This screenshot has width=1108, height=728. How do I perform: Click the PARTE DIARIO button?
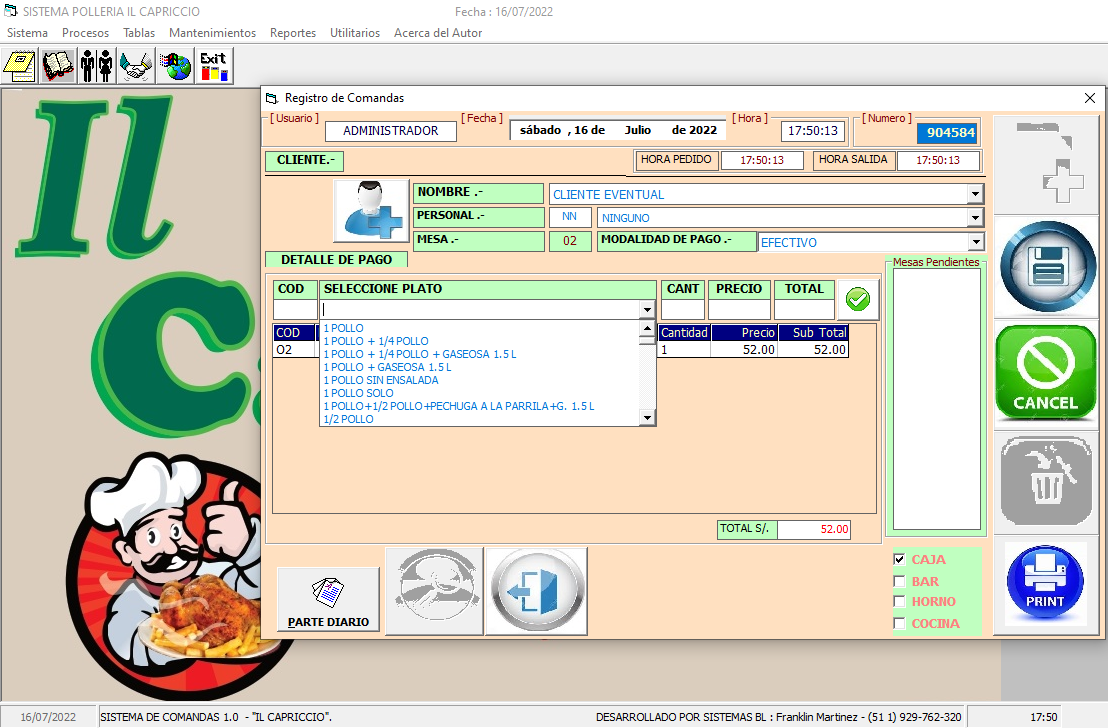tap(328, 601)
